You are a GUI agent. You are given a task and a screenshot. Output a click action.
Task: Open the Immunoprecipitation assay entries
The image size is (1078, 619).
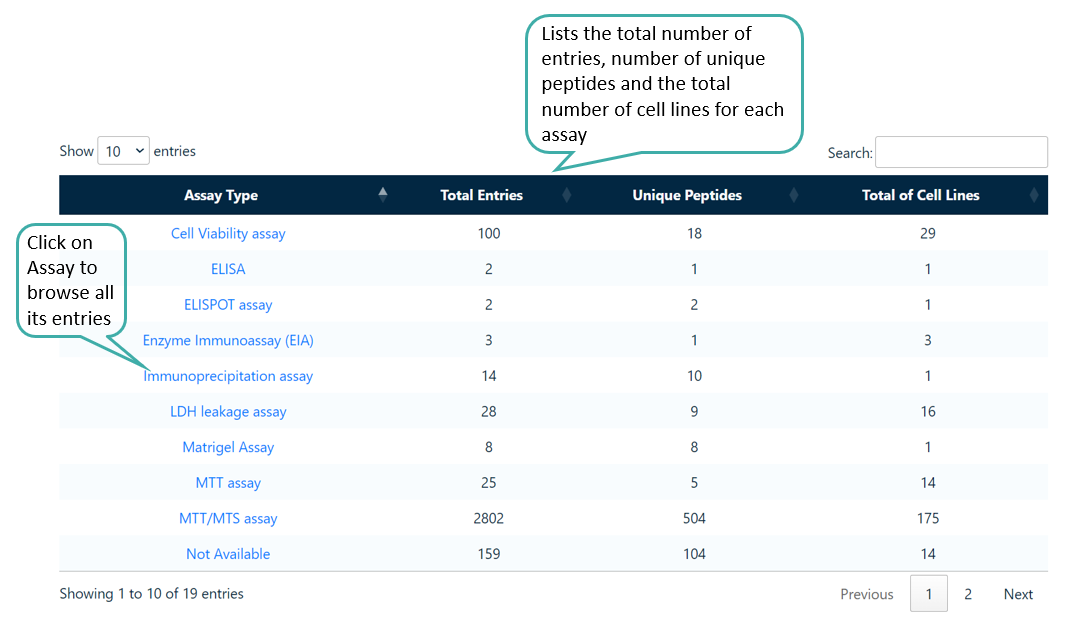pos(228,375)
